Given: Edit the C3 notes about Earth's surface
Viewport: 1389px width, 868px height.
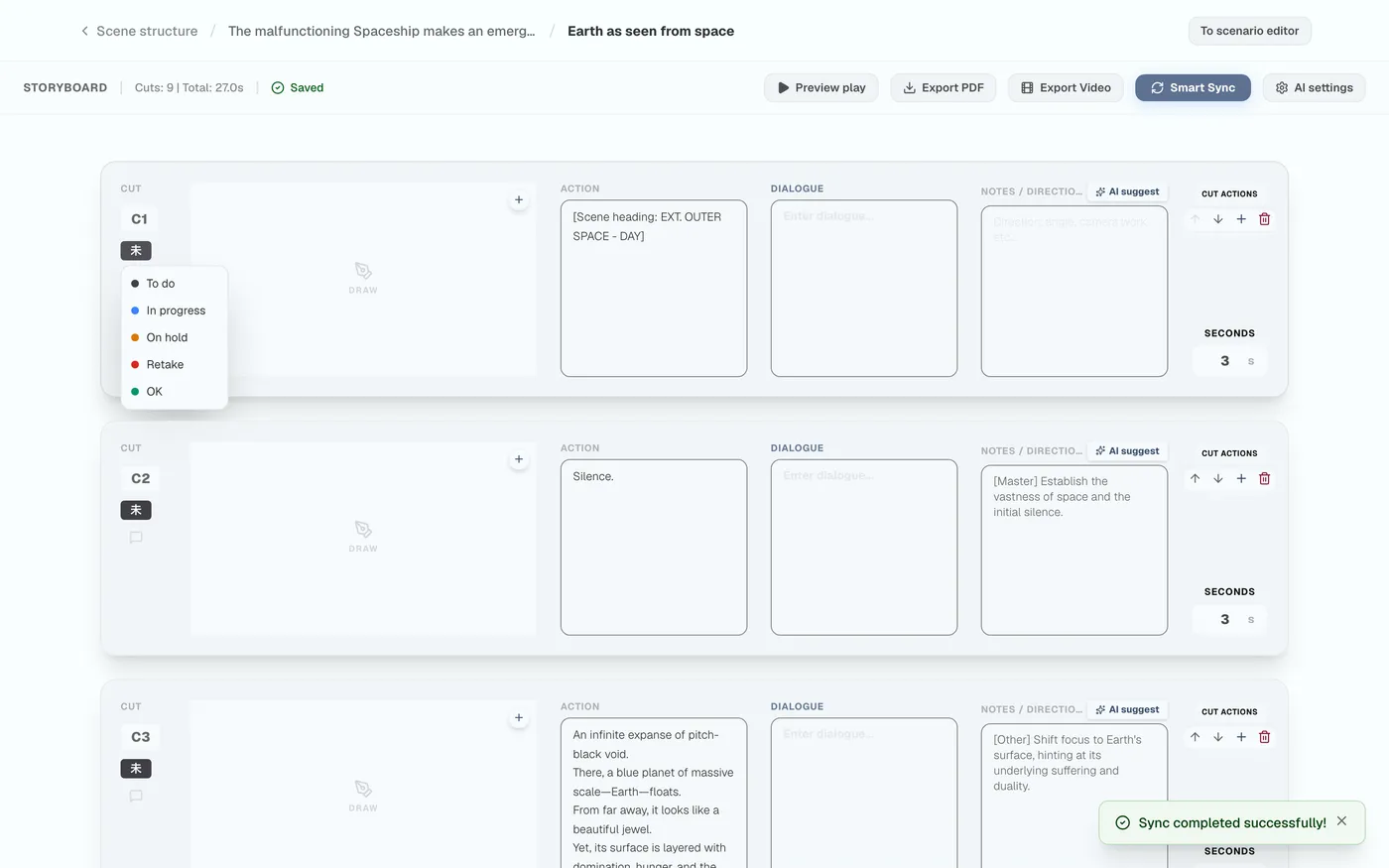Looking at the screenshot, I should pyautogui.click(x=1074, y=797).
